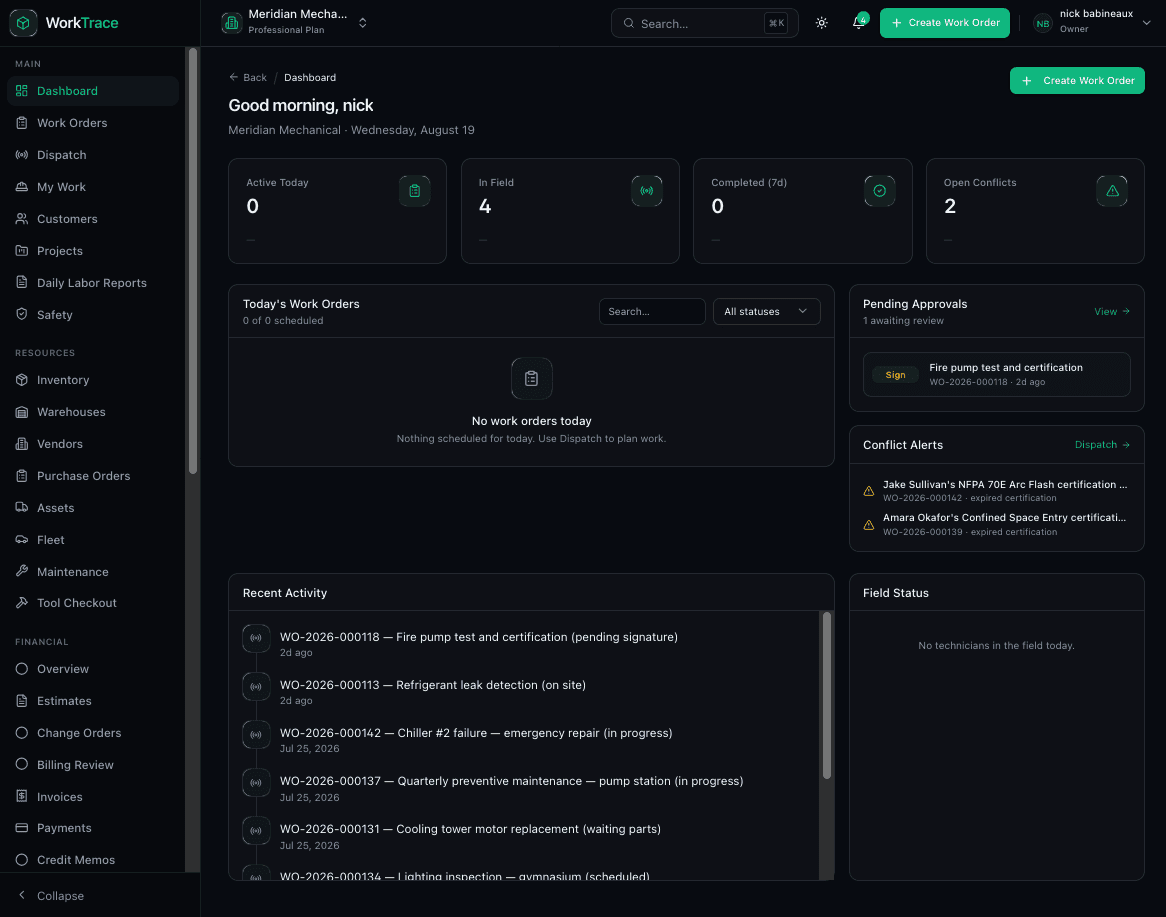This screenshot has width=1166, height=917.
Task: Open the All statuses filter dropdown
Action: tap(766, 312)
